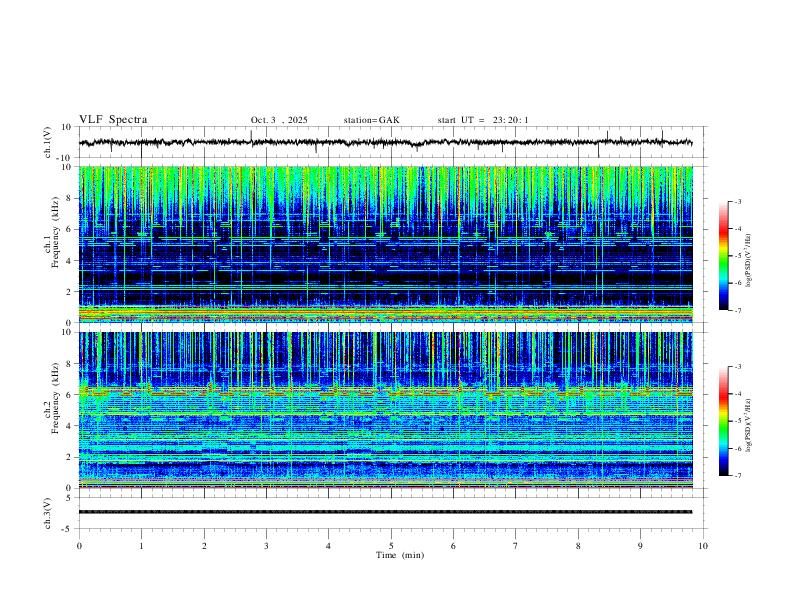Click the 4 kHz tick label on ch.1 frequency axis
Screen dimensions: 792x612
pyautogui.click(x=69, y=261)
